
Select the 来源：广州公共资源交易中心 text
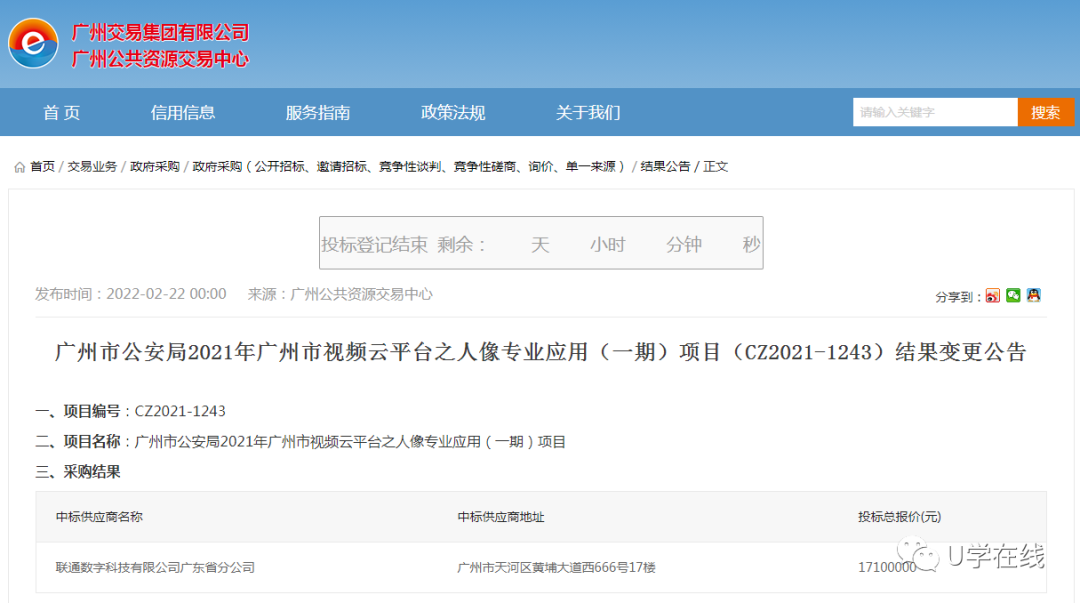[x=340, y=294]
